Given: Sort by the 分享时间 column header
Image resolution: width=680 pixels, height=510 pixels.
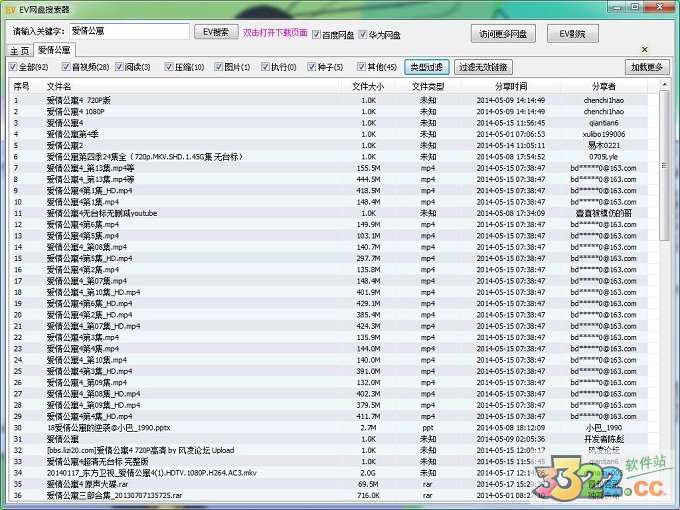Looking at the screenshot, I should (511, 86).
